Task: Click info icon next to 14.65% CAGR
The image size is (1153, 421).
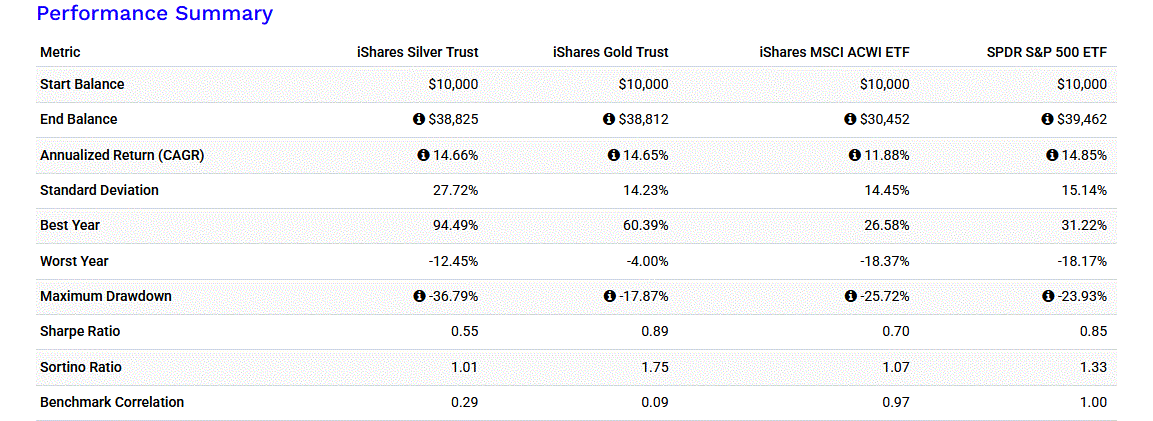Action: 613,155
